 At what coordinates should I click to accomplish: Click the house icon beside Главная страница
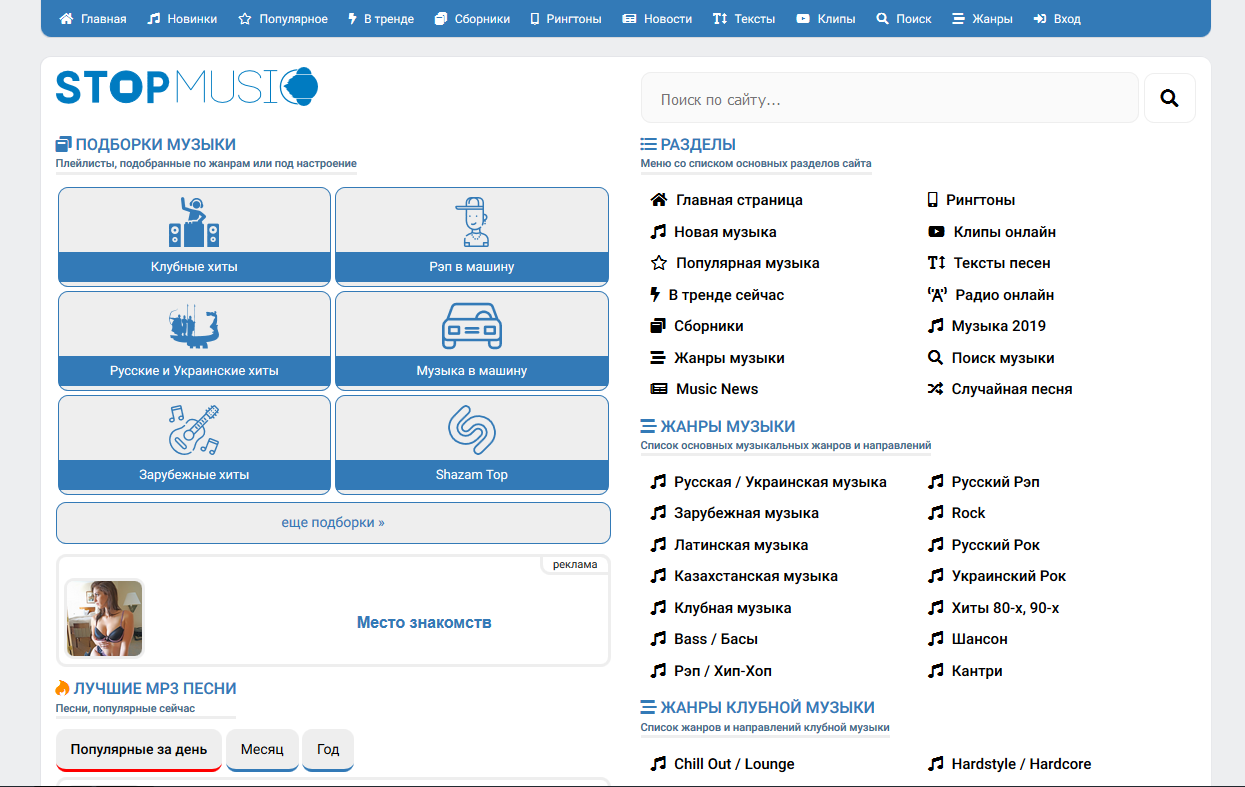(659, 200)
